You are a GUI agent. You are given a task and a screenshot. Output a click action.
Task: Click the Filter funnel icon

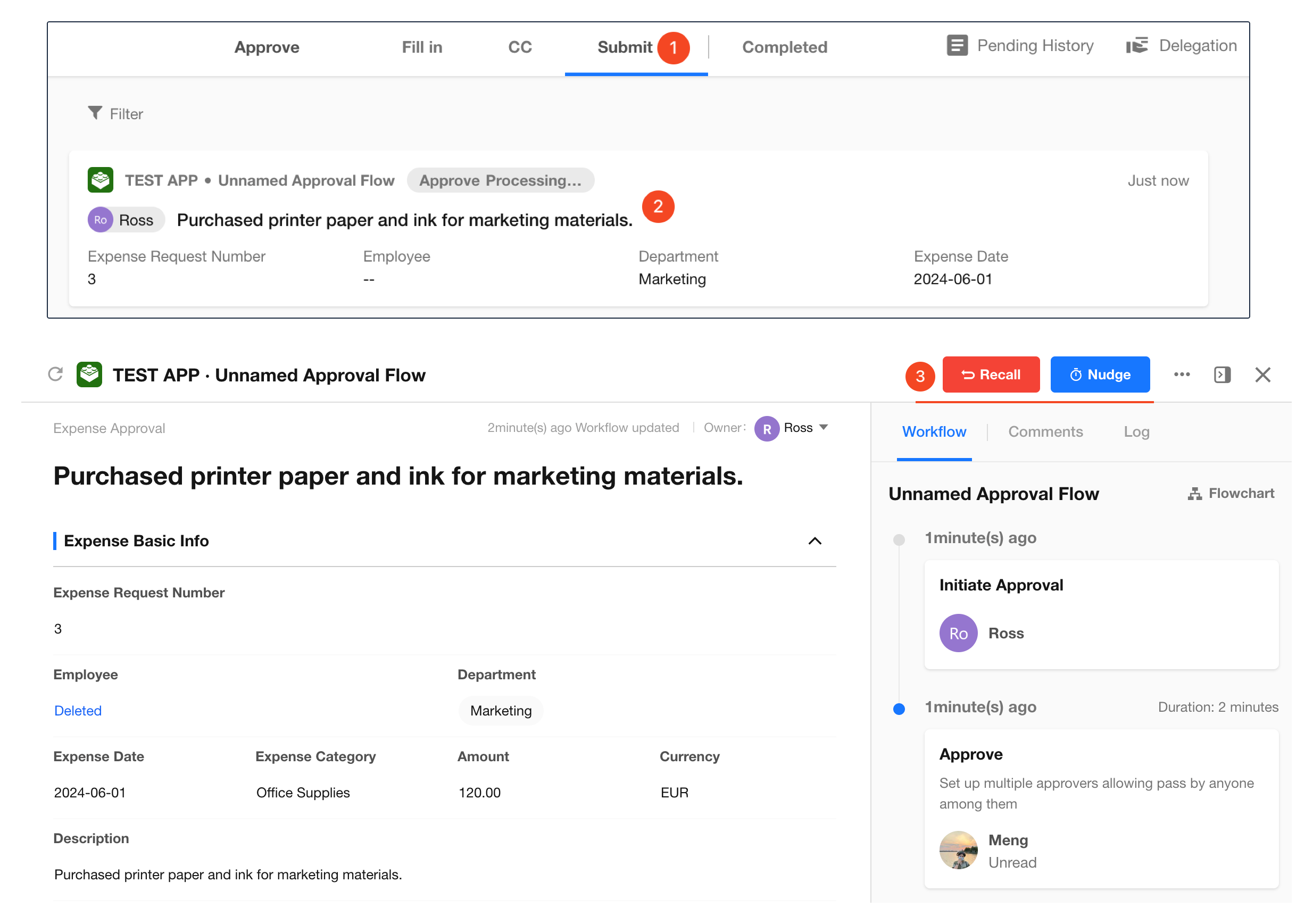95,113
